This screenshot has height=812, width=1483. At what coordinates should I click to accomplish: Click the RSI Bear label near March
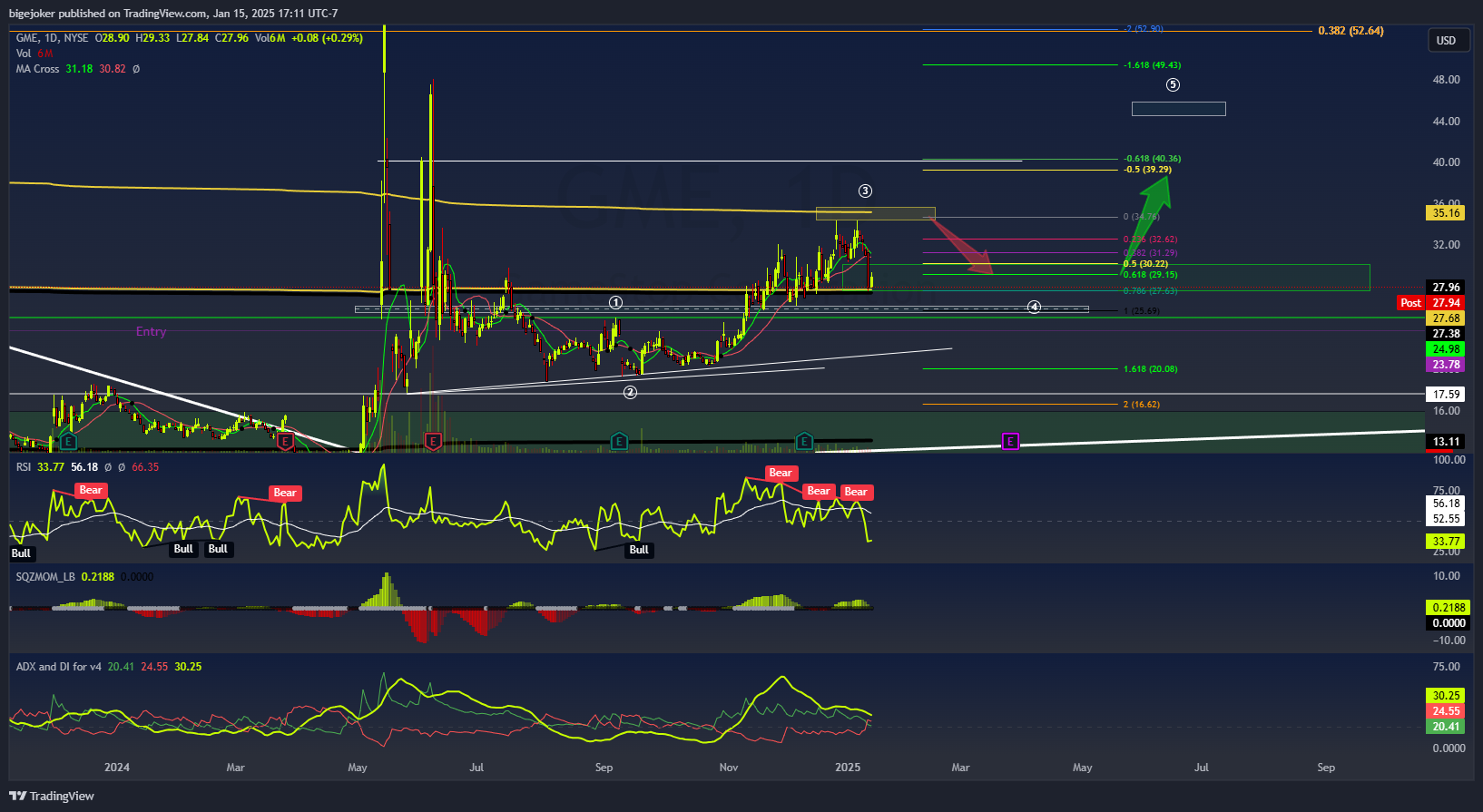click(285, 494)
